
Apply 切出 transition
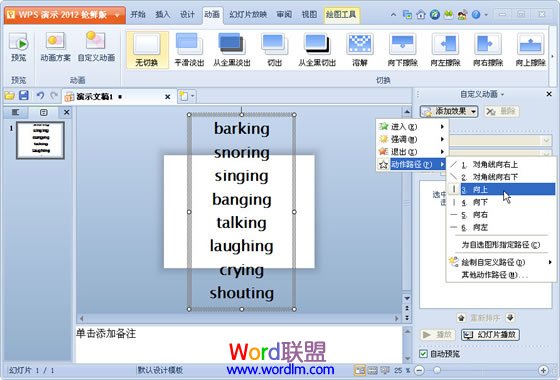tap(274, 50)
